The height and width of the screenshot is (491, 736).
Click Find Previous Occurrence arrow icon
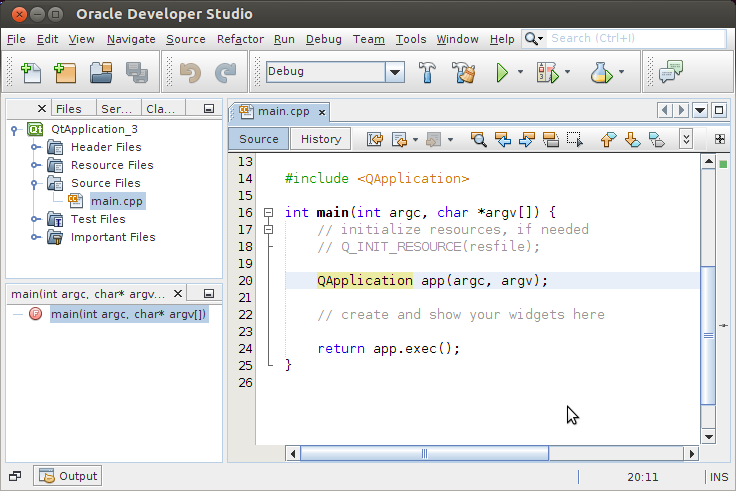click(x=503, y=139)
